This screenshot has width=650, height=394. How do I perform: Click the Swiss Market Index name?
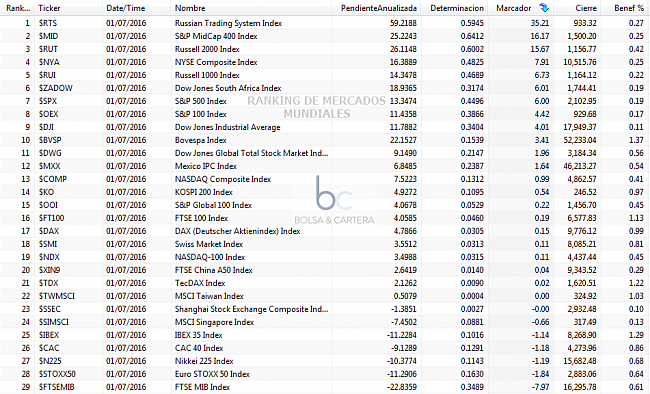point(209,244)
